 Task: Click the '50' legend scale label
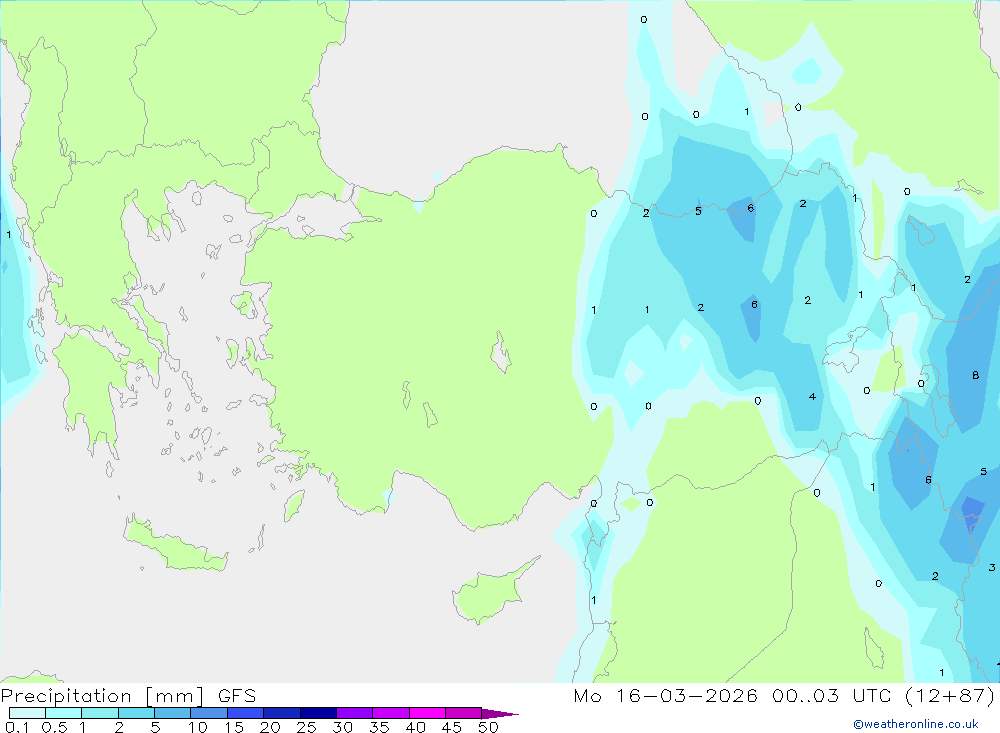tap(489, 727)
